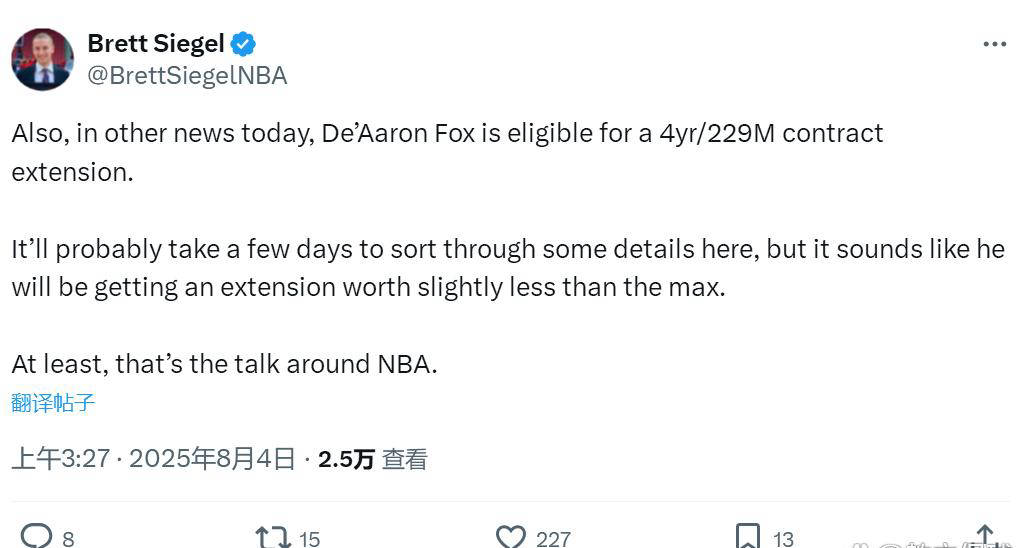Repost the tweet via the retweet arrows icon
This screenshot has height=548, width=1034.
(x=272, y=538)
